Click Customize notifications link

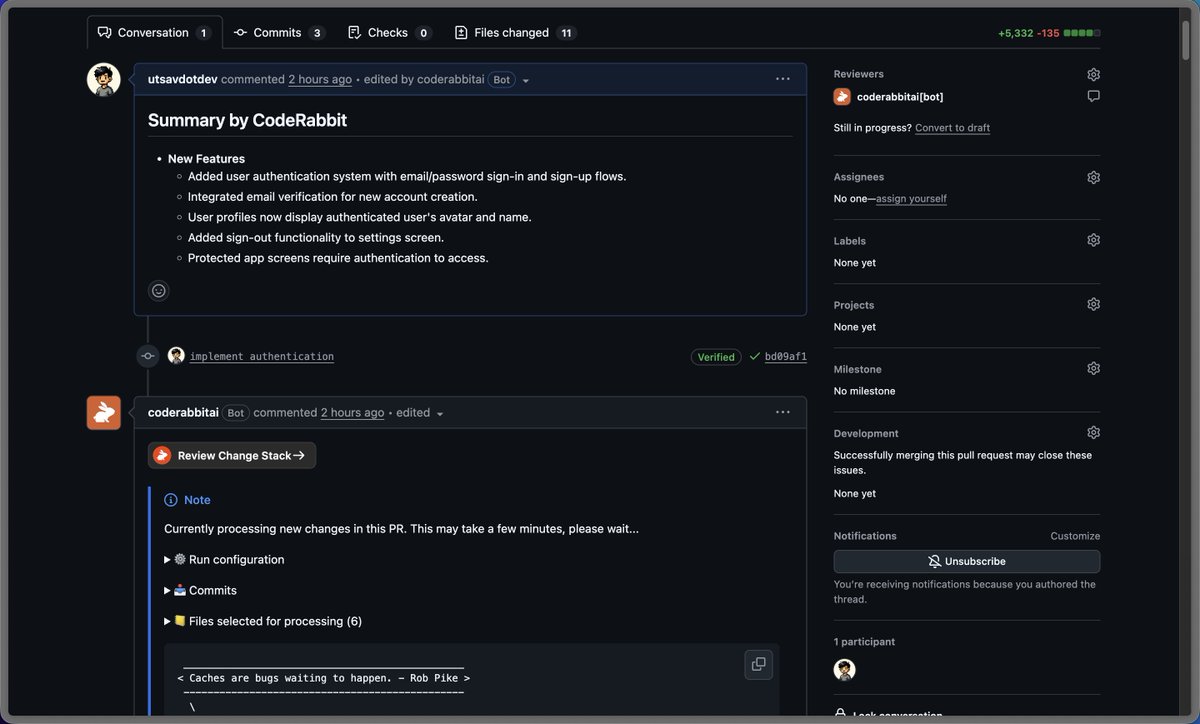click(1075, 536)
